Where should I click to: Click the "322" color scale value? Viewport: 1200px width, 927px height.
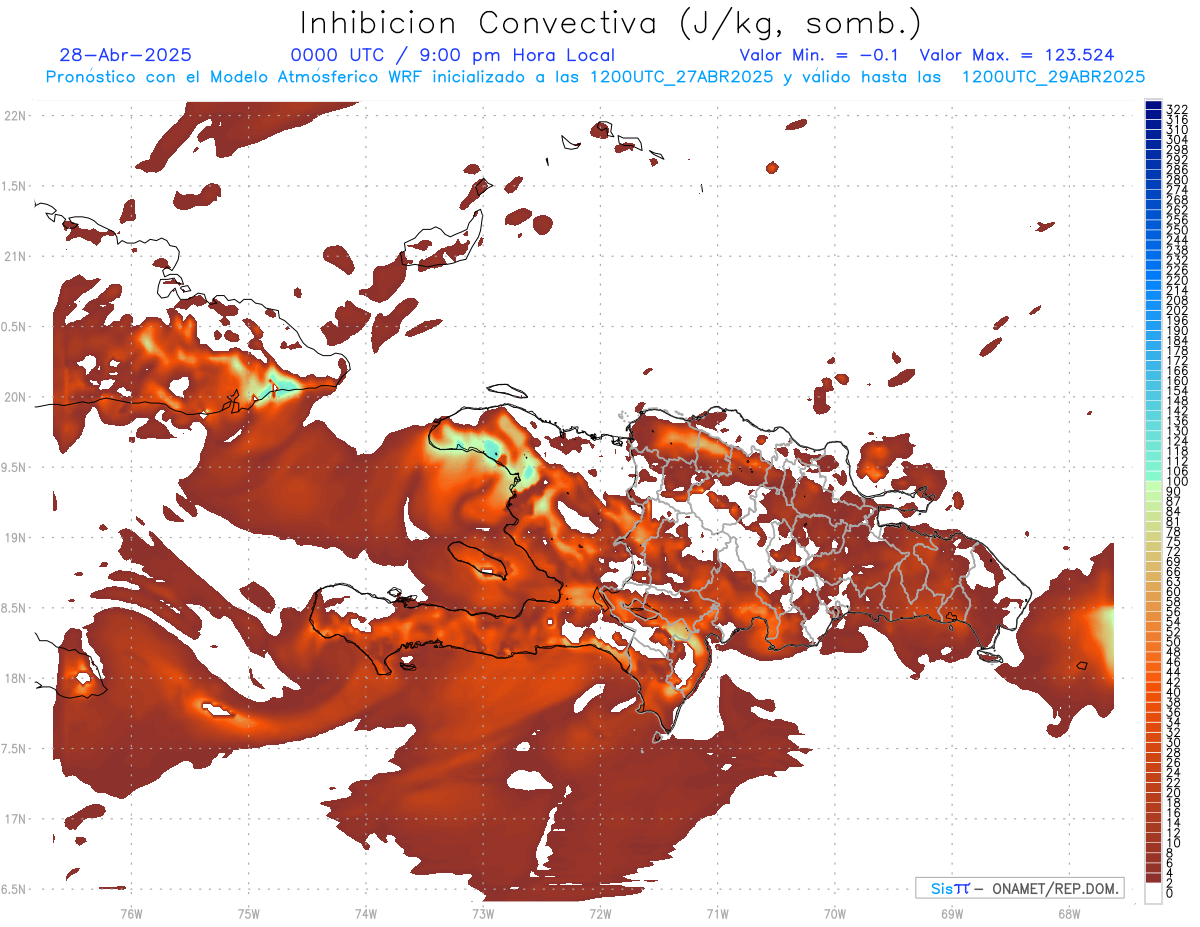pos(1177,108)
